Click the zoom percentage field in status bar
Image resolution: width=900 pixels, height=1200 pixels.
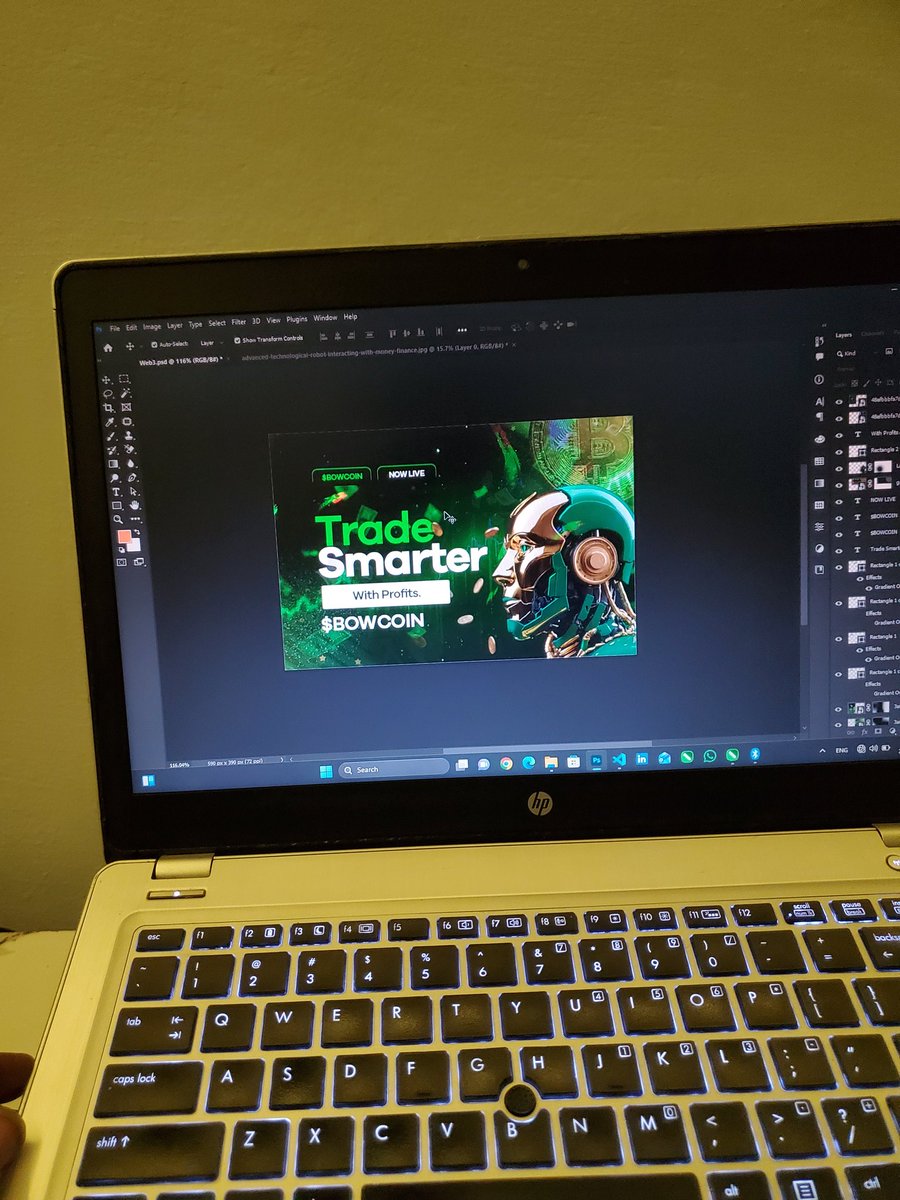coord(179,765)
